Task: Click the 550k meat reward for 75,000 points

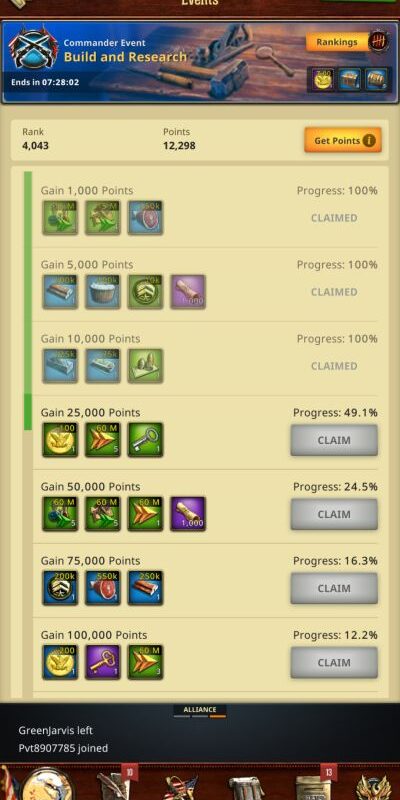Action: tap(103, 588)
